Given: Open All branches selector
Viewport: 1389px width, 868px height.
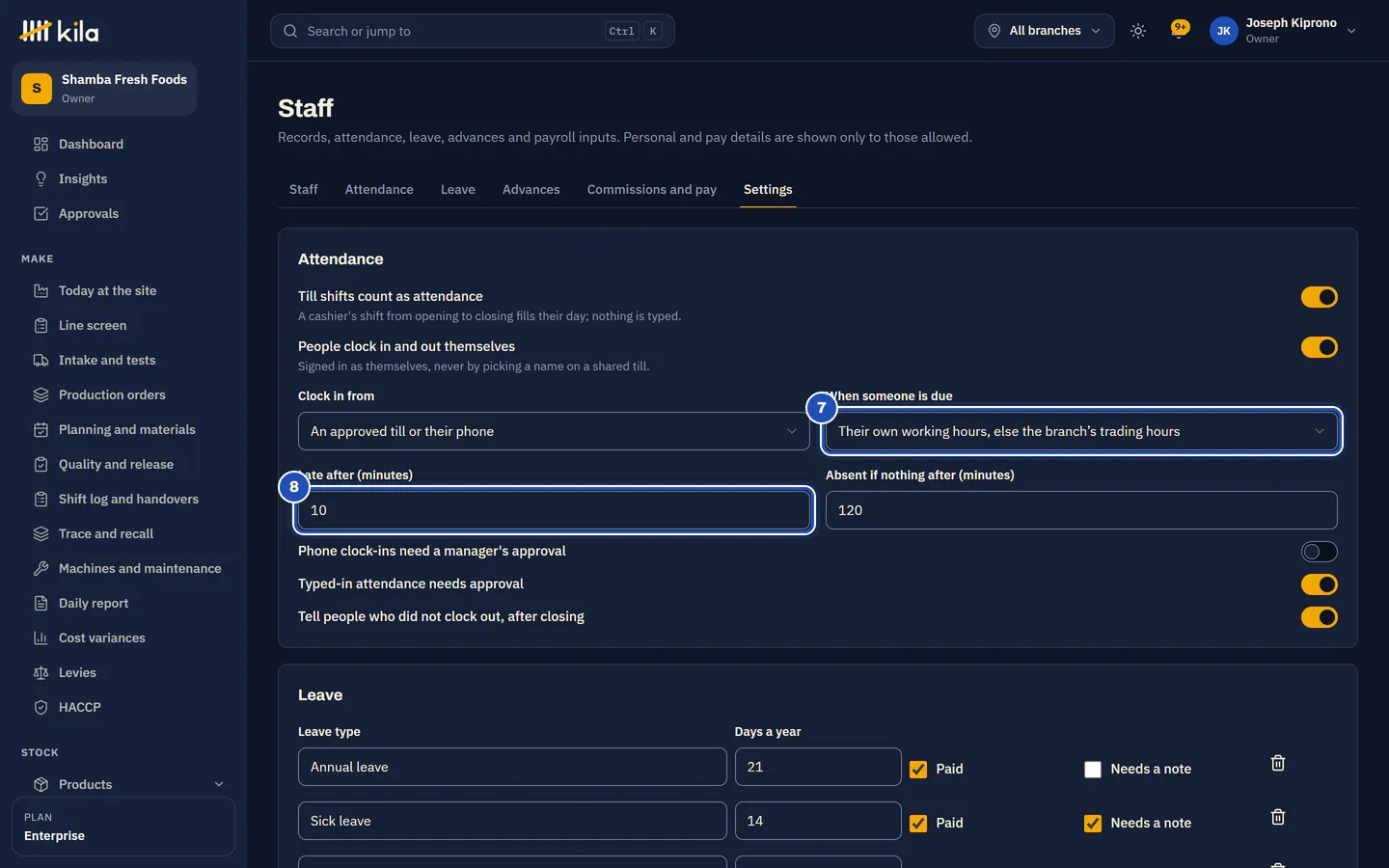Looking at the screenshot, I should [1044, 31].
